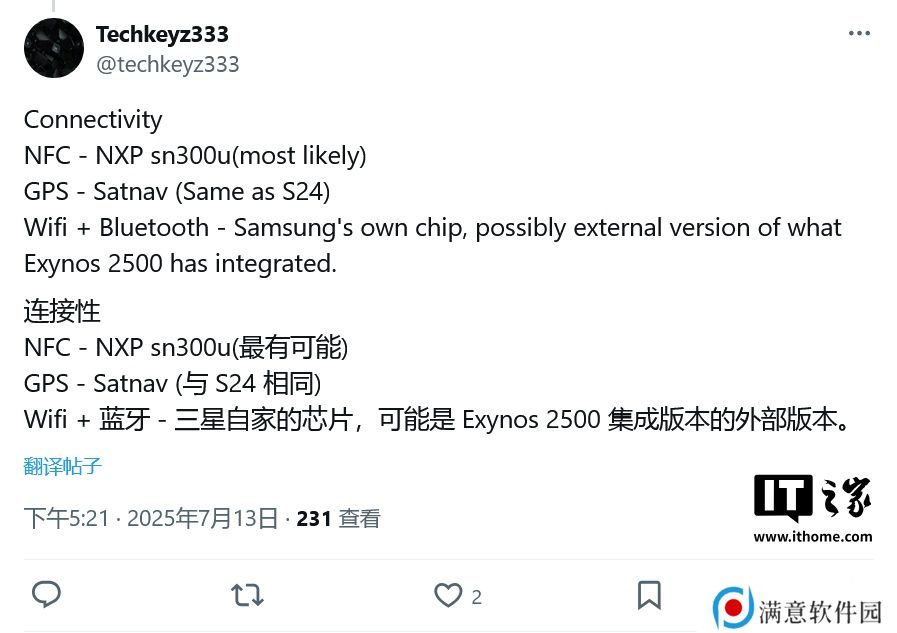Open the three-dot more options menu
The image size is (897, 633).
pyautogui.click(x=859, y=34)
